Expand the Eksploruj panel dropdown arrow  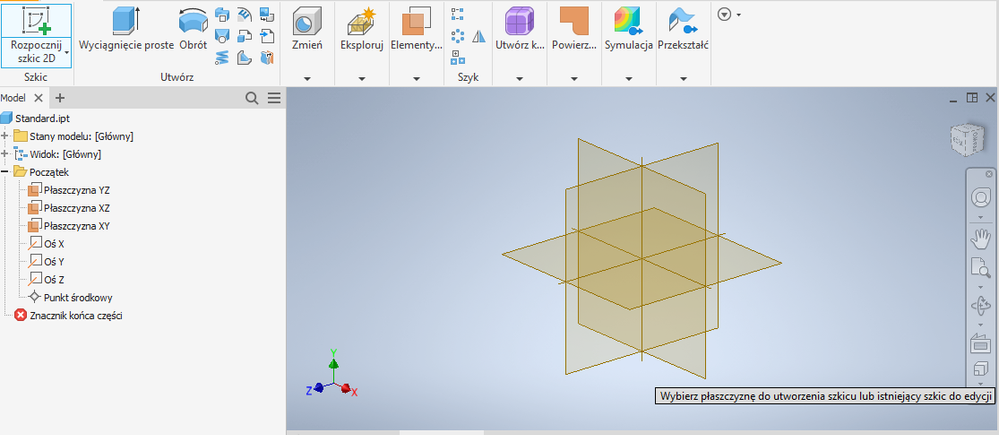361,79
